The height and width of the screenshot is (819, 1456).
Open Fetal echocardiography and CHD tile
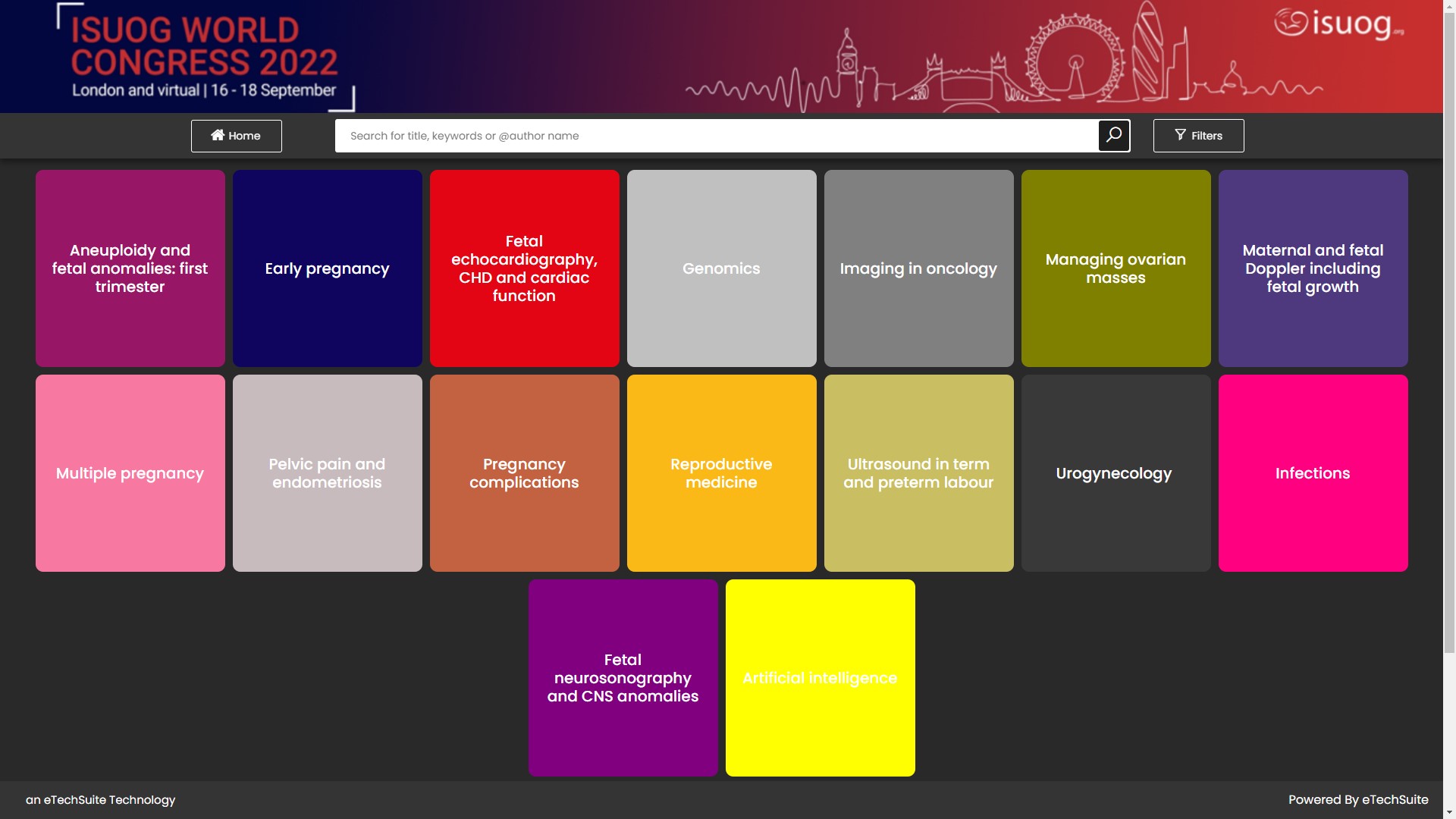point(525,268)
